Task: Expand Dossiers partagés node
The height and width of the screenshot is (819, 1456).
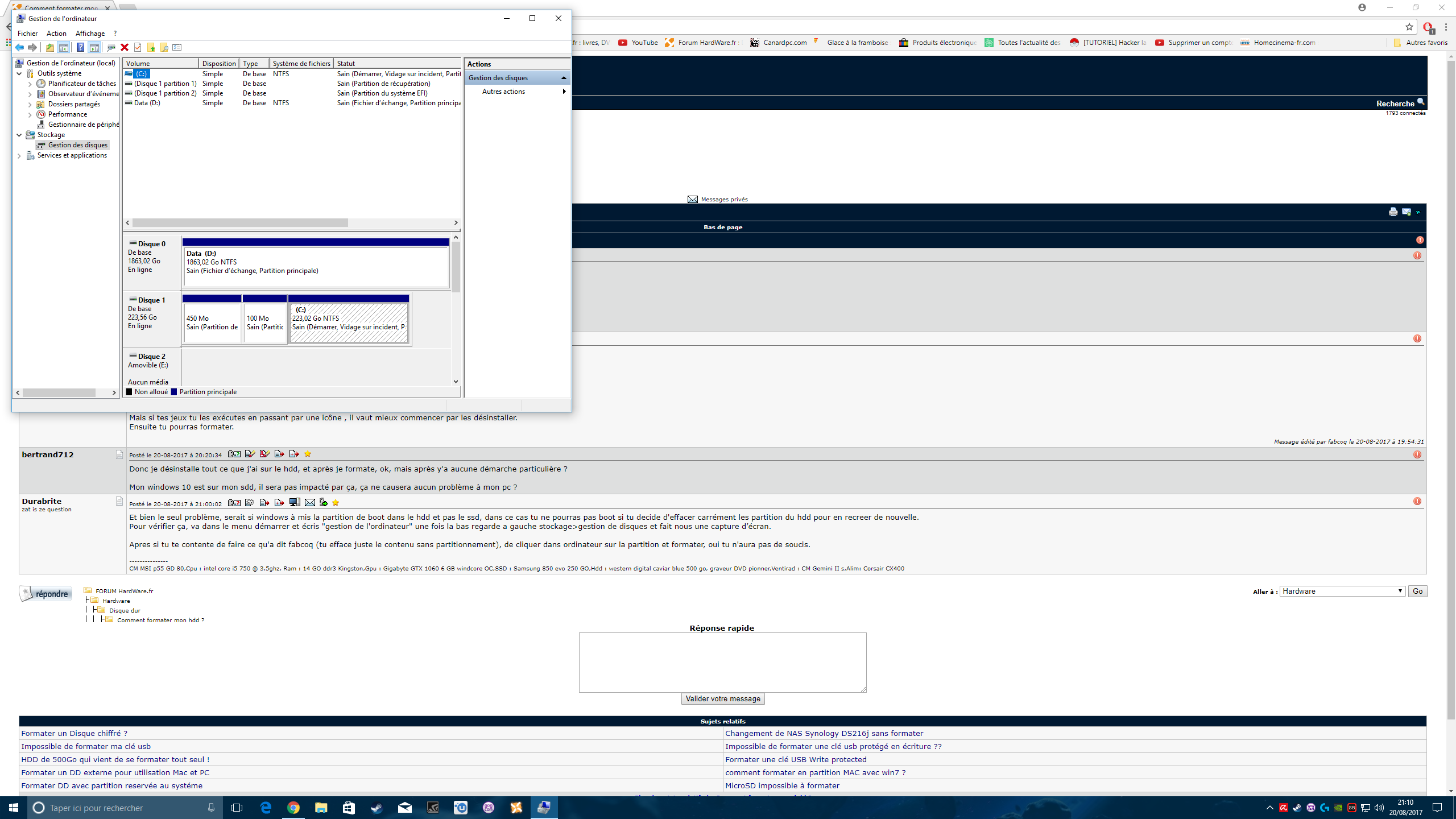Action: coord(30,104)
